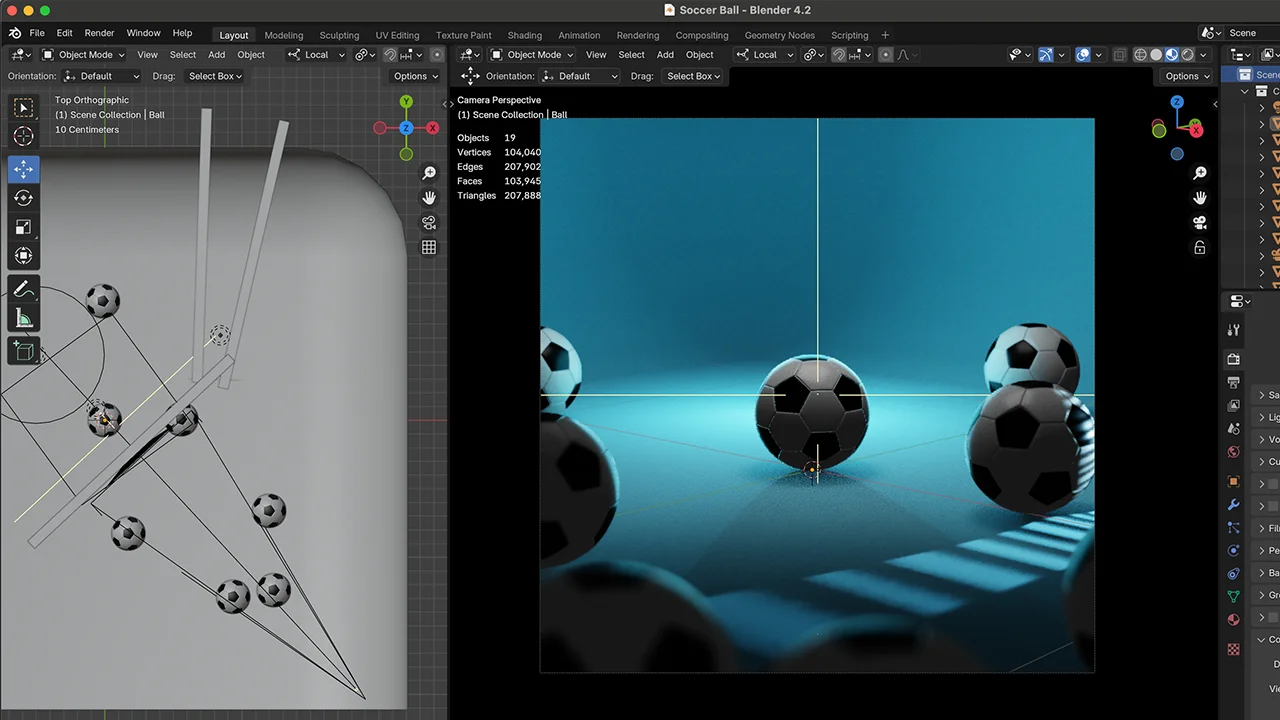Click Add in the camera viewport header

click(665, 55)
